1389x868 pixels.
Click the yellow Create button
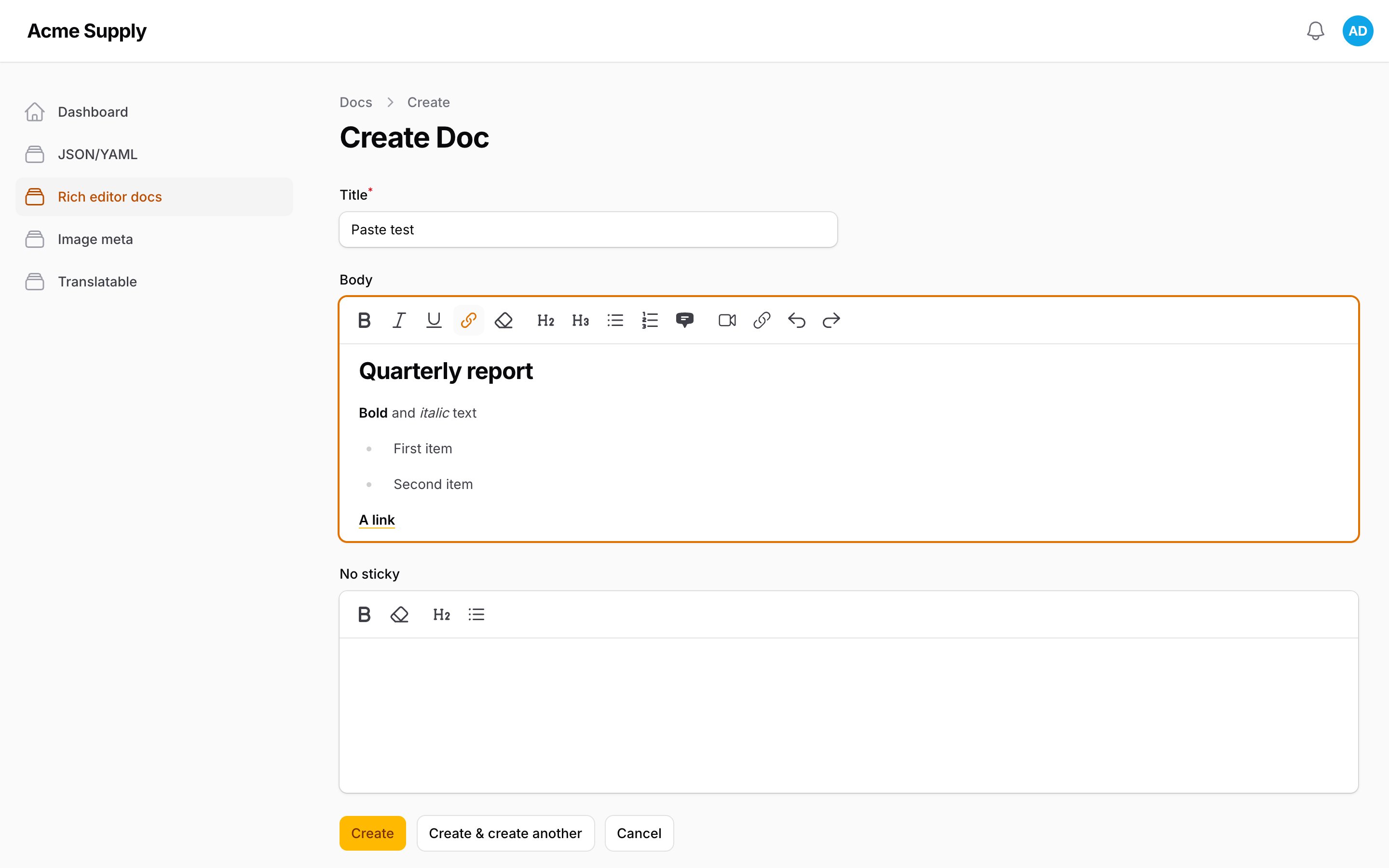point(372,833)
